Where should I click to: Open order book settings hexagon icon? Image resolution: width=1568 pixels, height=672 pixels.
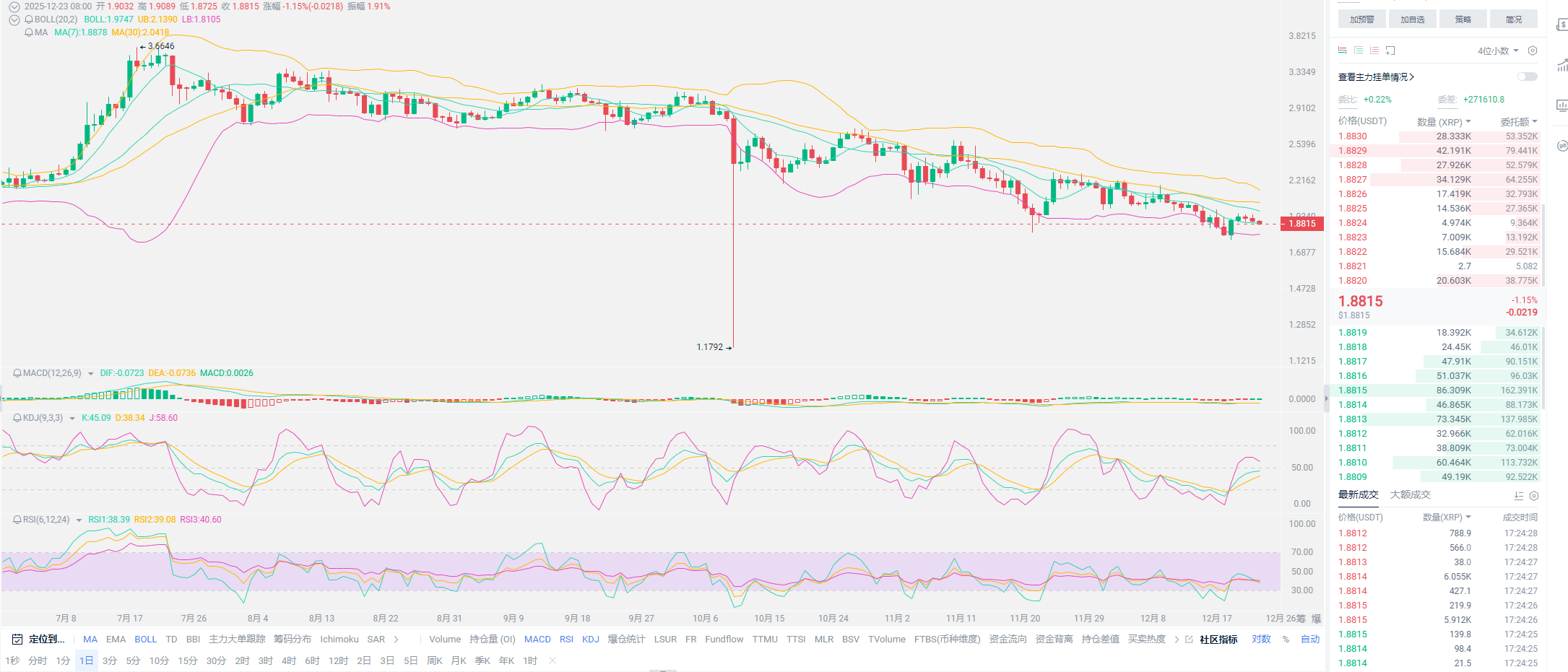click(x=1533, y=51)
